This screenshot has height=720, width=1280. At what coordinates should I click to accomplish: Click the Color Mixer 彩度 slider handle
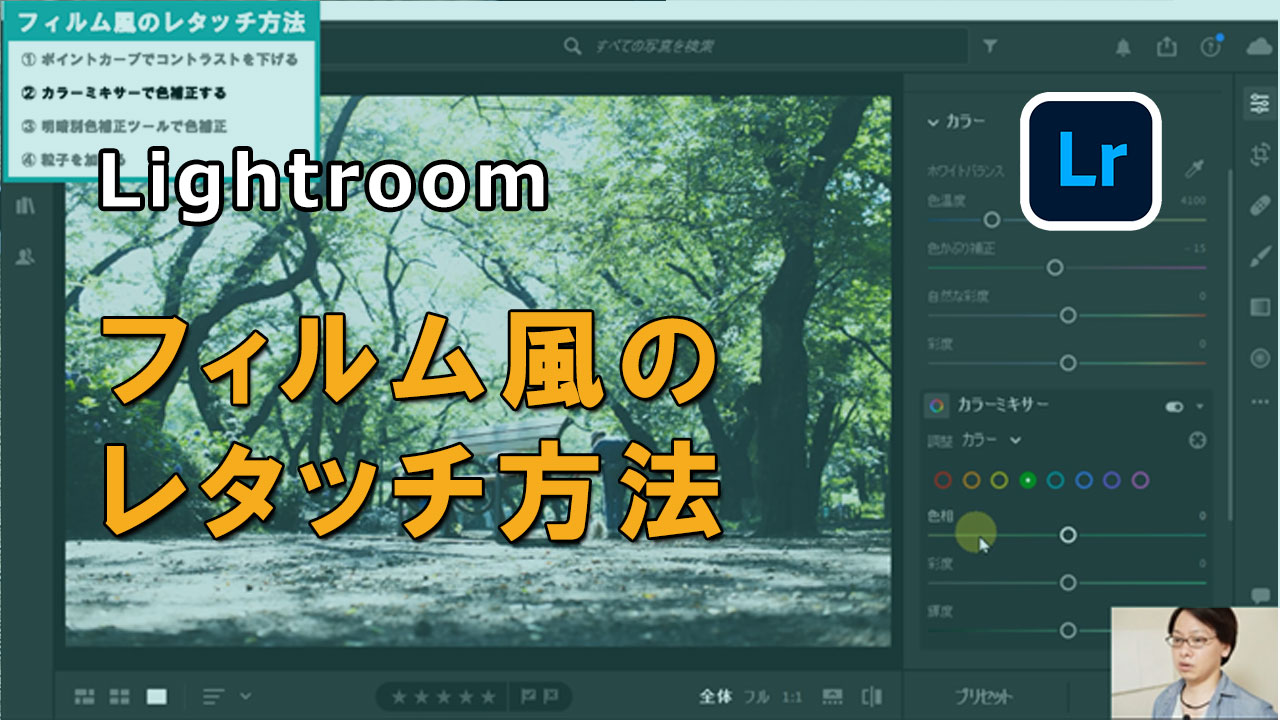1068,582
